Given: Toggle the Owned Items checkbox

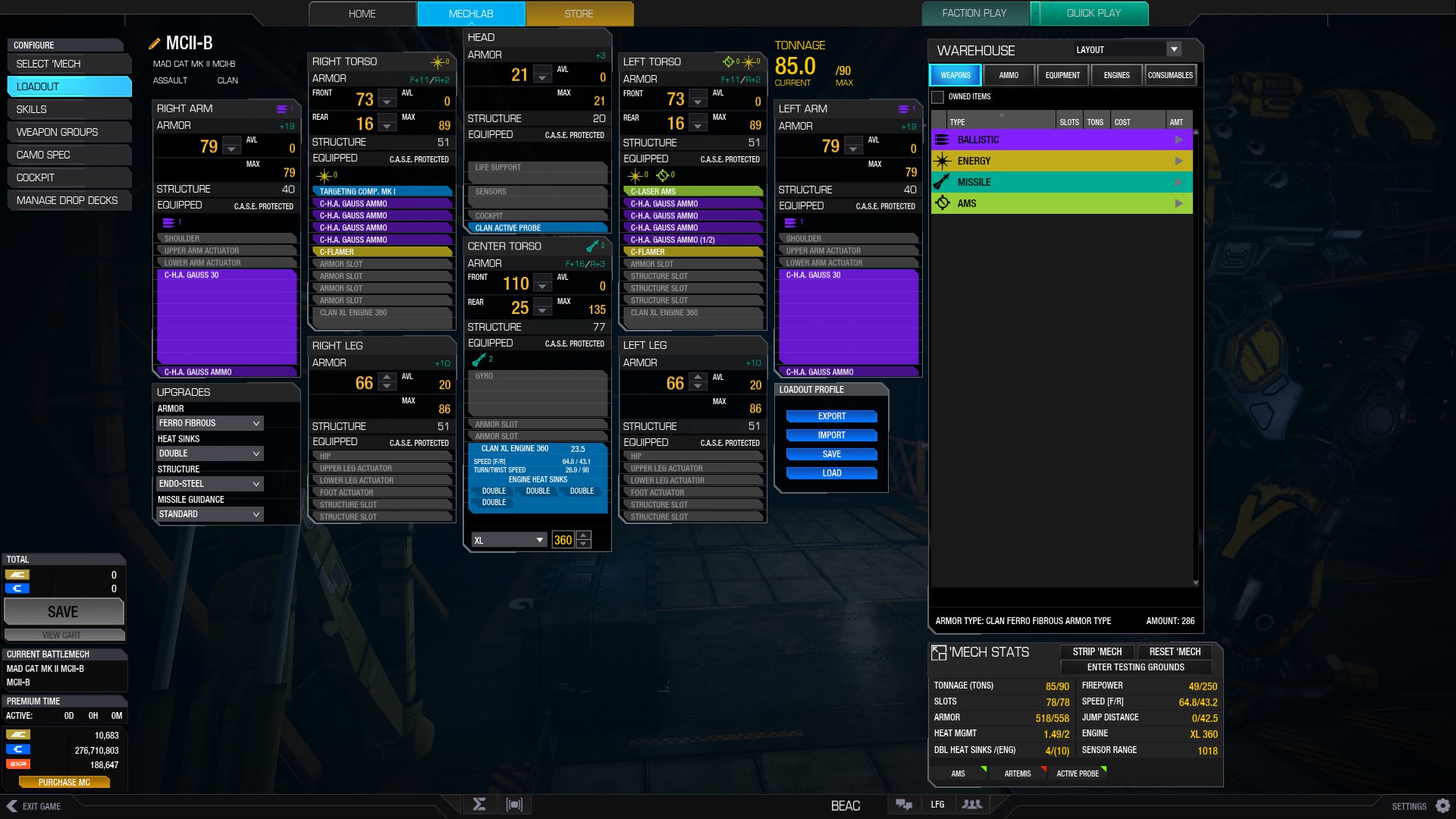Looking at the screenshot, I should (938, 97).
